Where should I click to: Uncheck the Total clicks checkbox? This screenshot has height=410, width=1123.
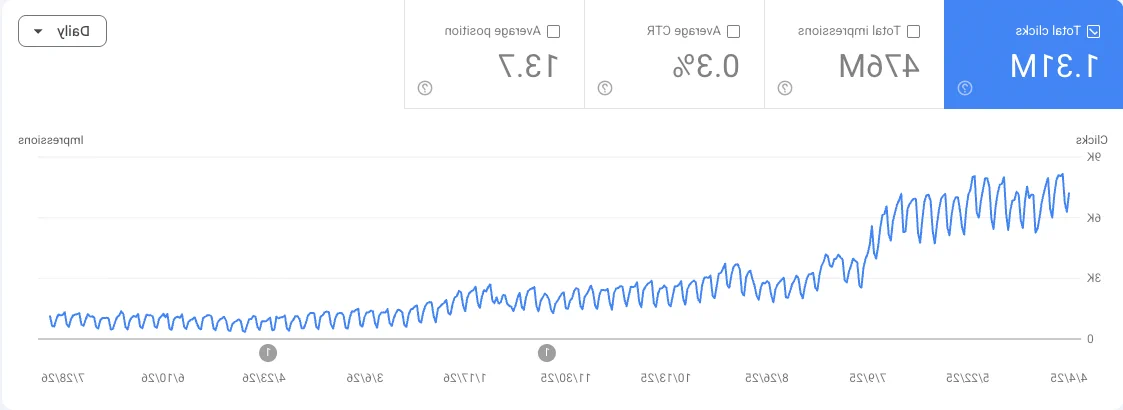(1093, 32)
